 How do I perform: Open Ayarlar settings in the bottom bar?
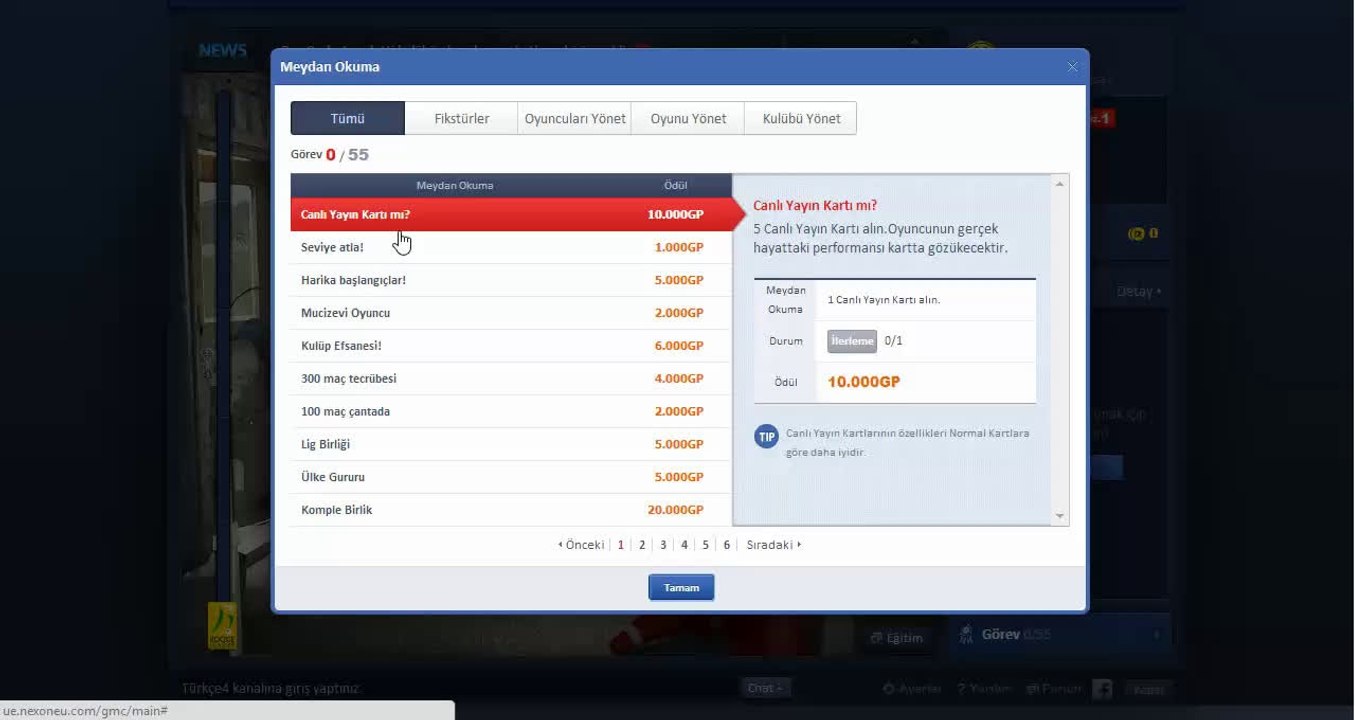(x=912, y=689)
